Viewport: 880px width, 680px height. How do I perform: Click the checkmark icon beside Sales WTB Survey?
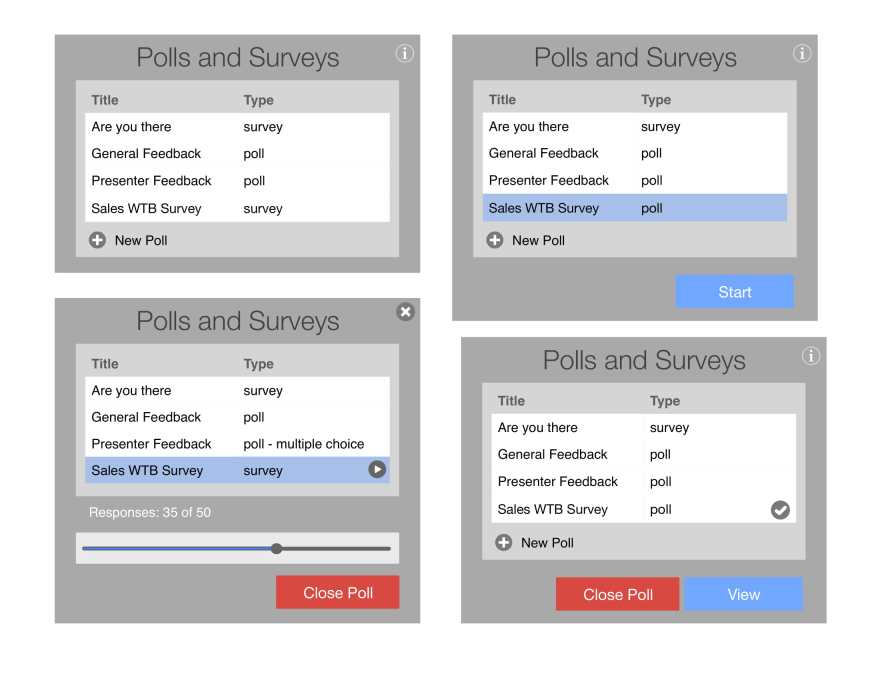pyautogui.click(x=780, y=510)
